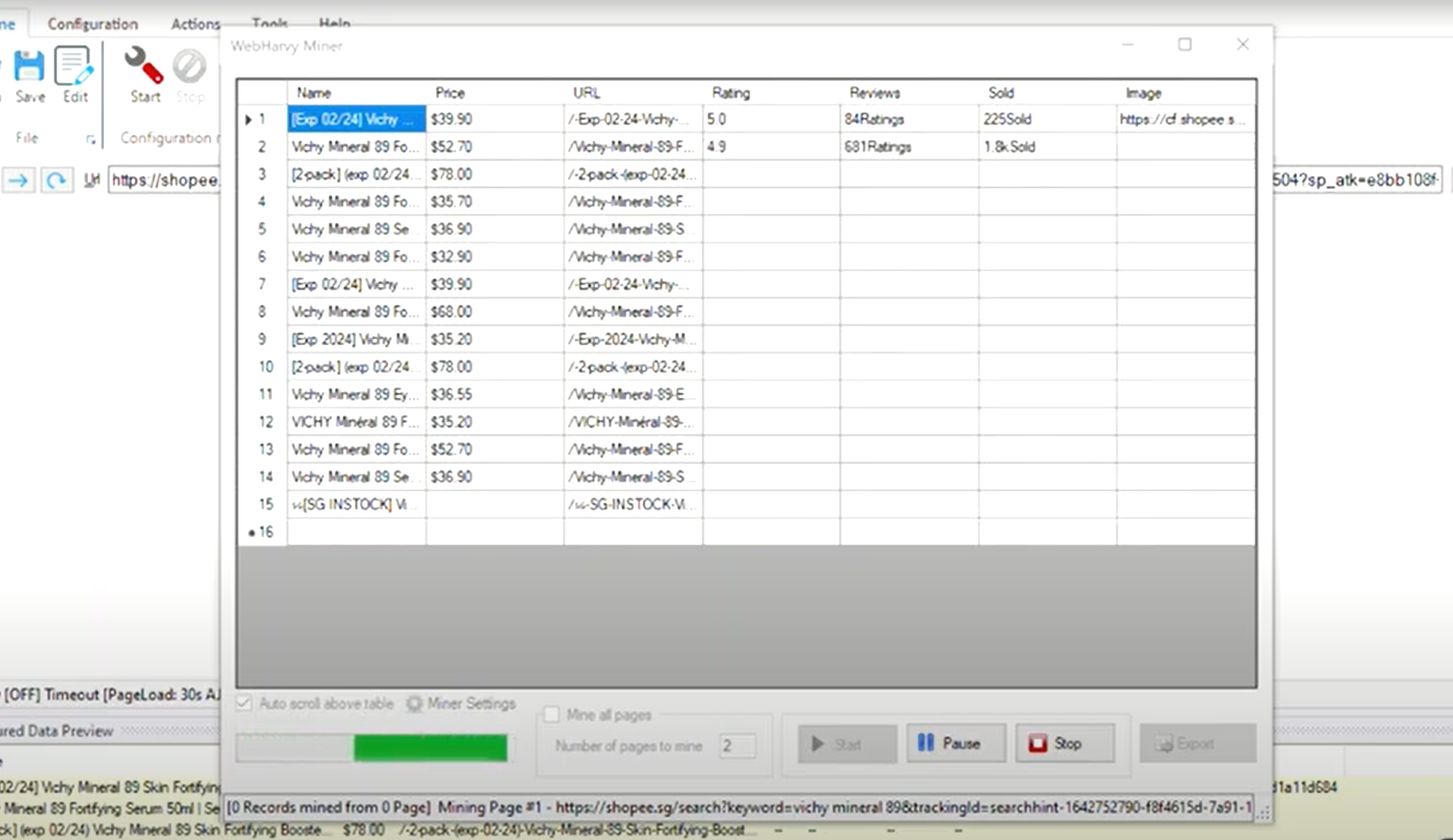Enable the Mine all pages checkbox
Screen dimensions: 1453x840
[552, 714]
